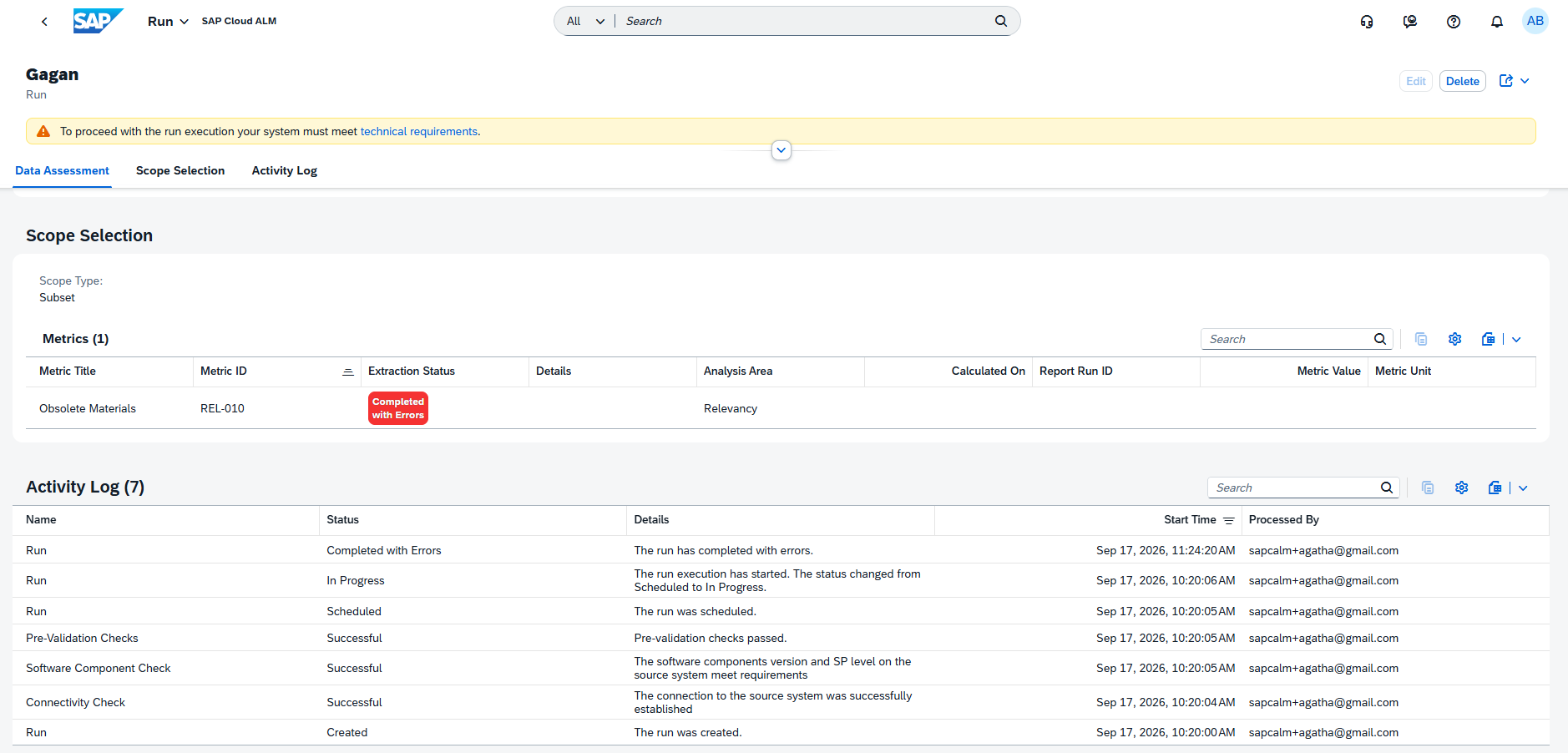Export the Metrics table to spreadsheet
The image size is (1568, 753).
pyautogui.click(x=1489, y=339)
